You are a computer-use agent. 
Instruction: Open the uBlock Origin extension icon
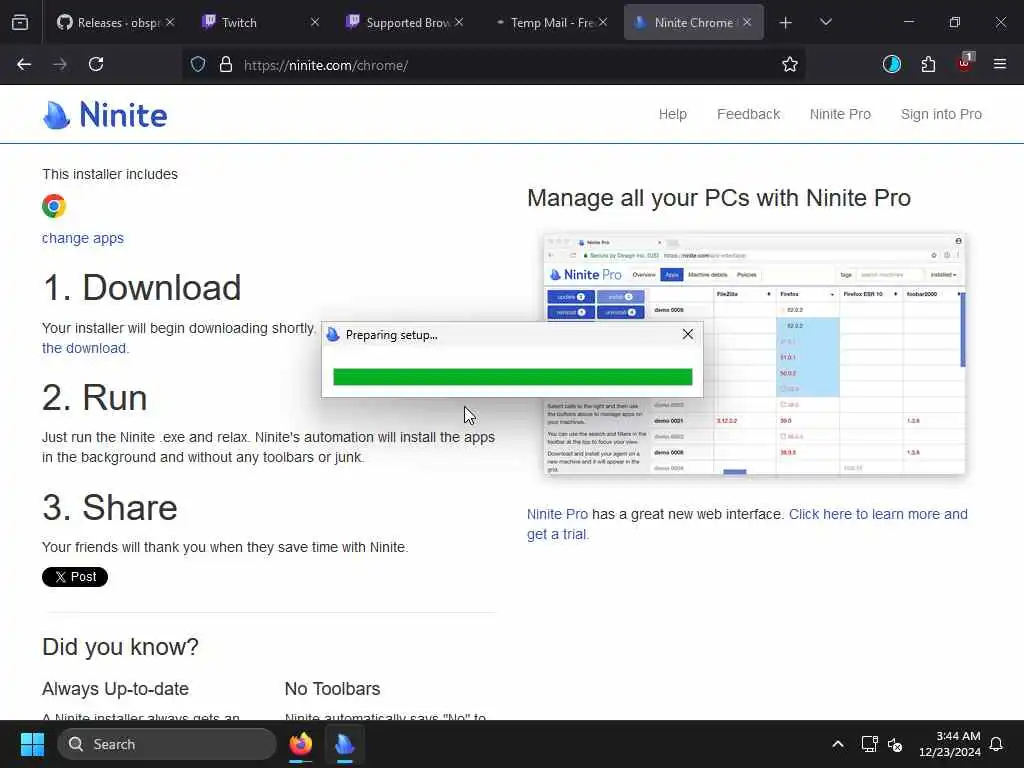pos(965,64)
